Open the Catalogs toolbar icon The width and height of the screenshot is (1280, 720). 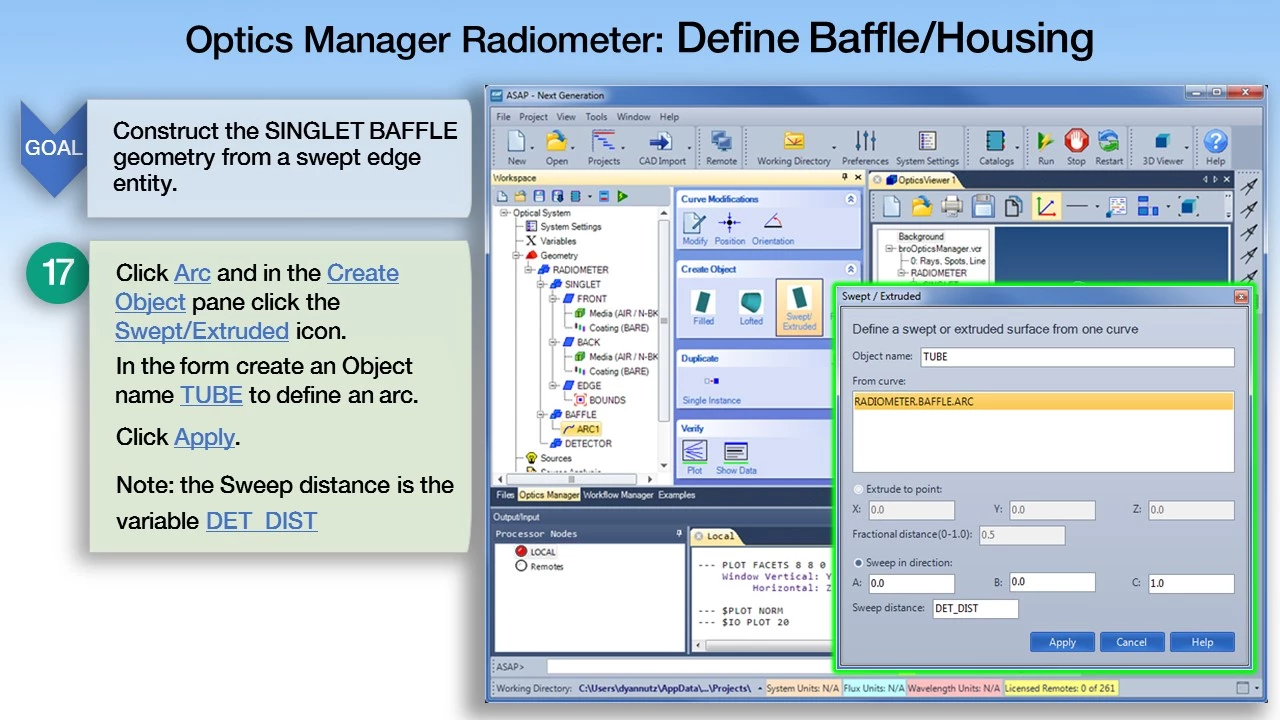click(x=995, y=146)
